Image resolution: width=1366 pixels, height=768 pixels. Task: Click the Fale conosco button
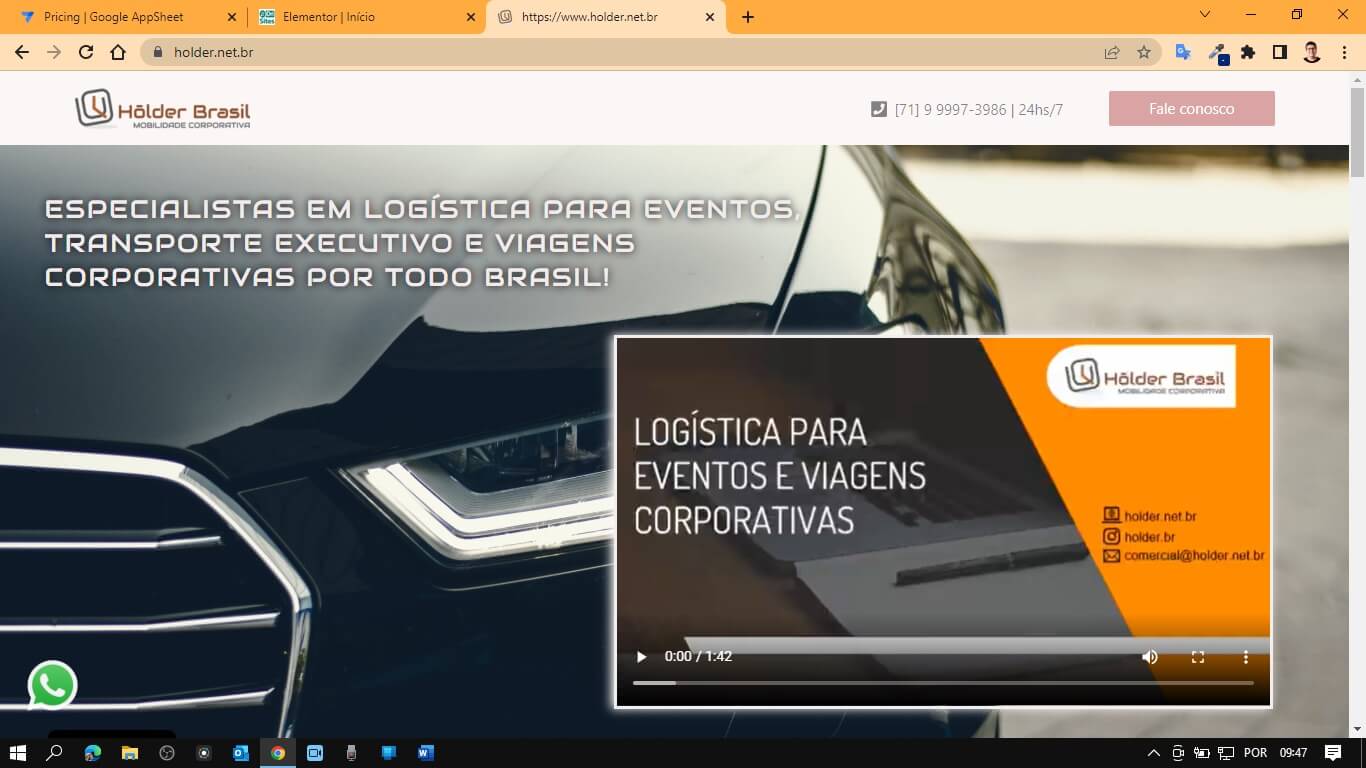click(1191, 109)
